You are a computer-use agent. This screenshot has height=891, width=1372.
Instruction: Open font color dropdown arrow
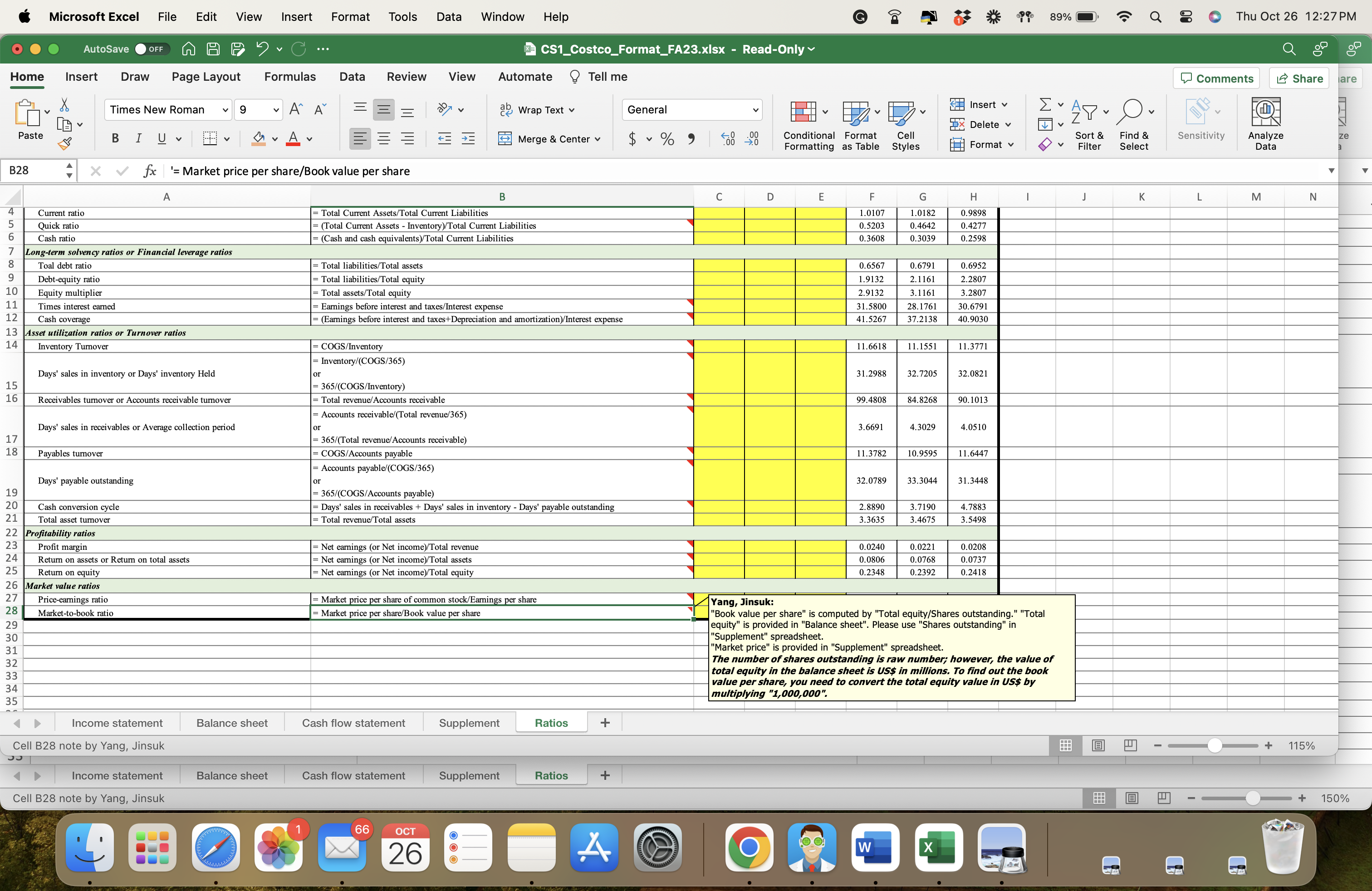click(x=309, y=139)
